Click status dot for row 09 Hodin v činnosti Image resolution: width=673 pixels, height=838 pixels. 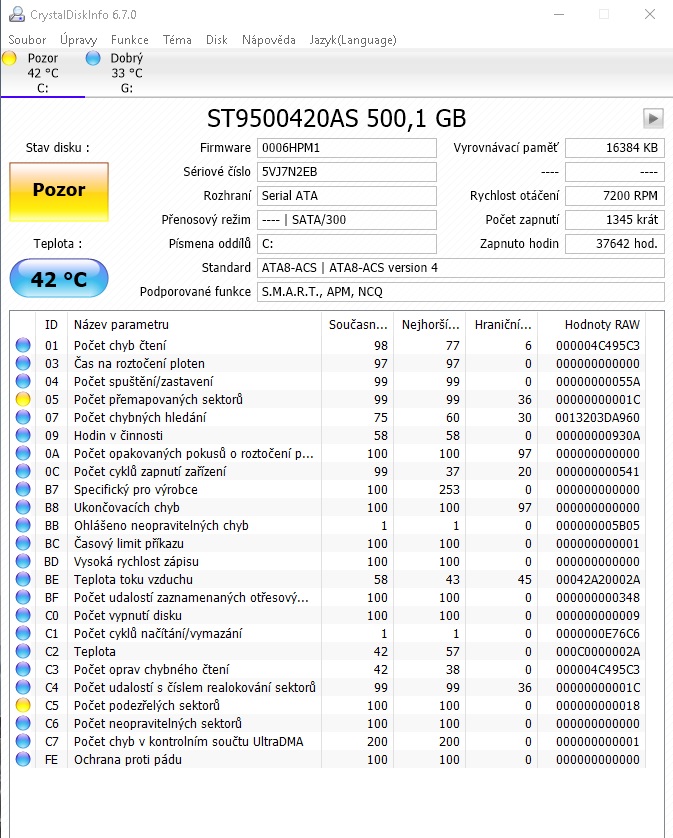pyautogui.click(x=23, y=435)
